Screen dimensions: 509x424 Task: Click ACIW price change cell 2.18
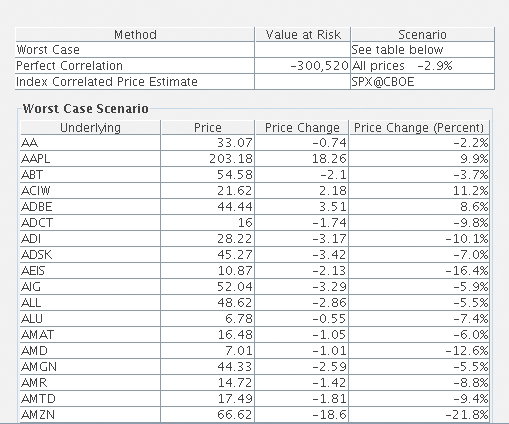tap(302, 191)
